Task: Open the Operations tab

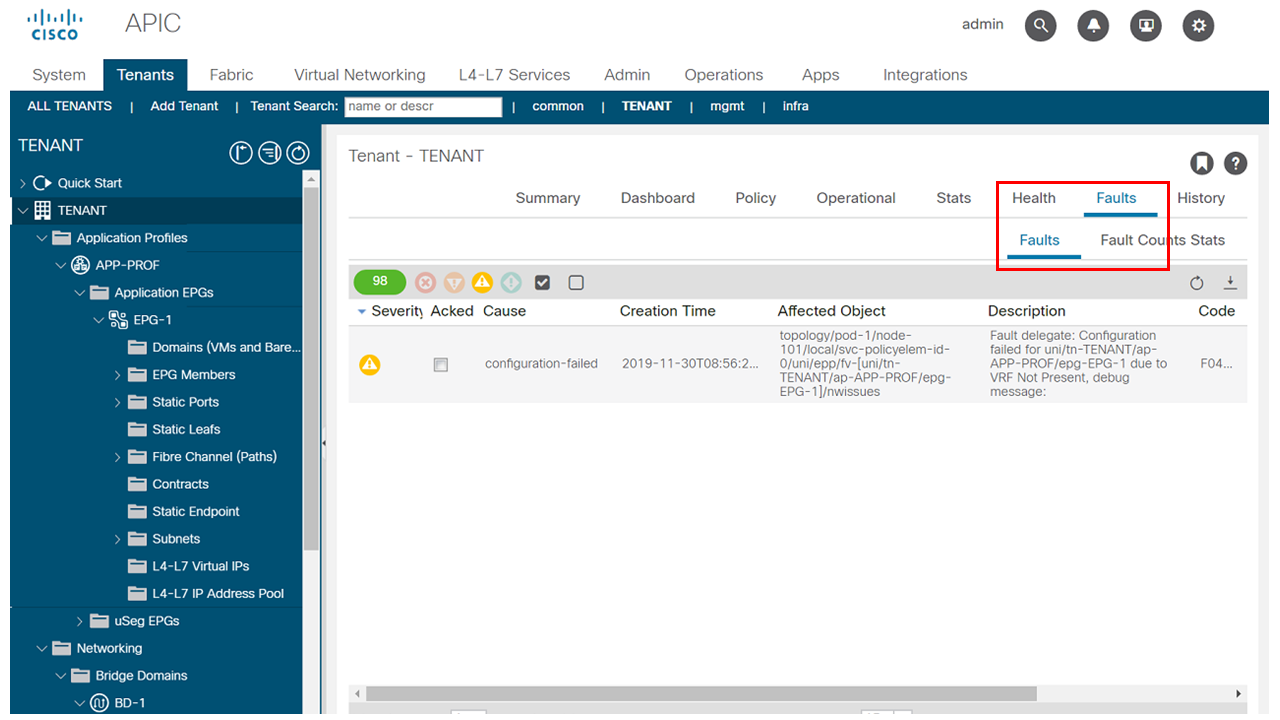Action: [724, 75]
